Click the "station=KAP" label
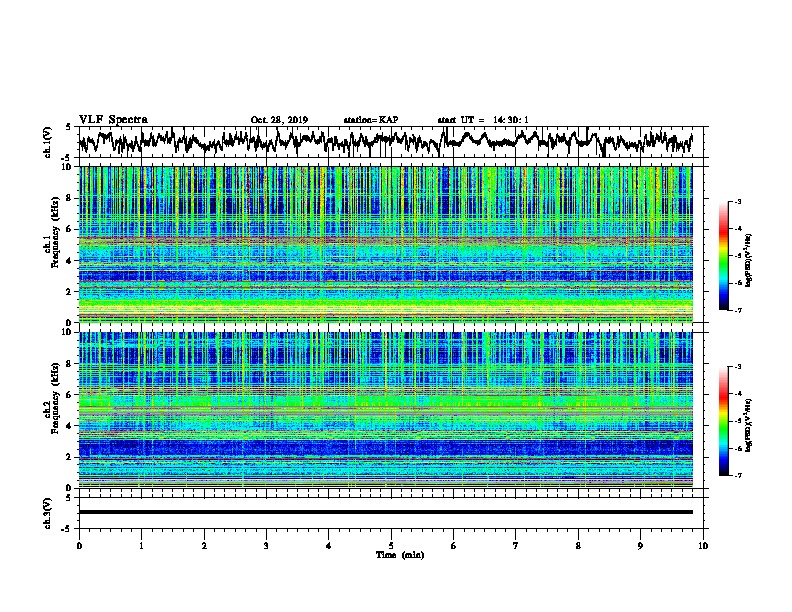Image resolution: width=792 pixels, height=612 pixels. pyautogui.click(x=371, y=120)
